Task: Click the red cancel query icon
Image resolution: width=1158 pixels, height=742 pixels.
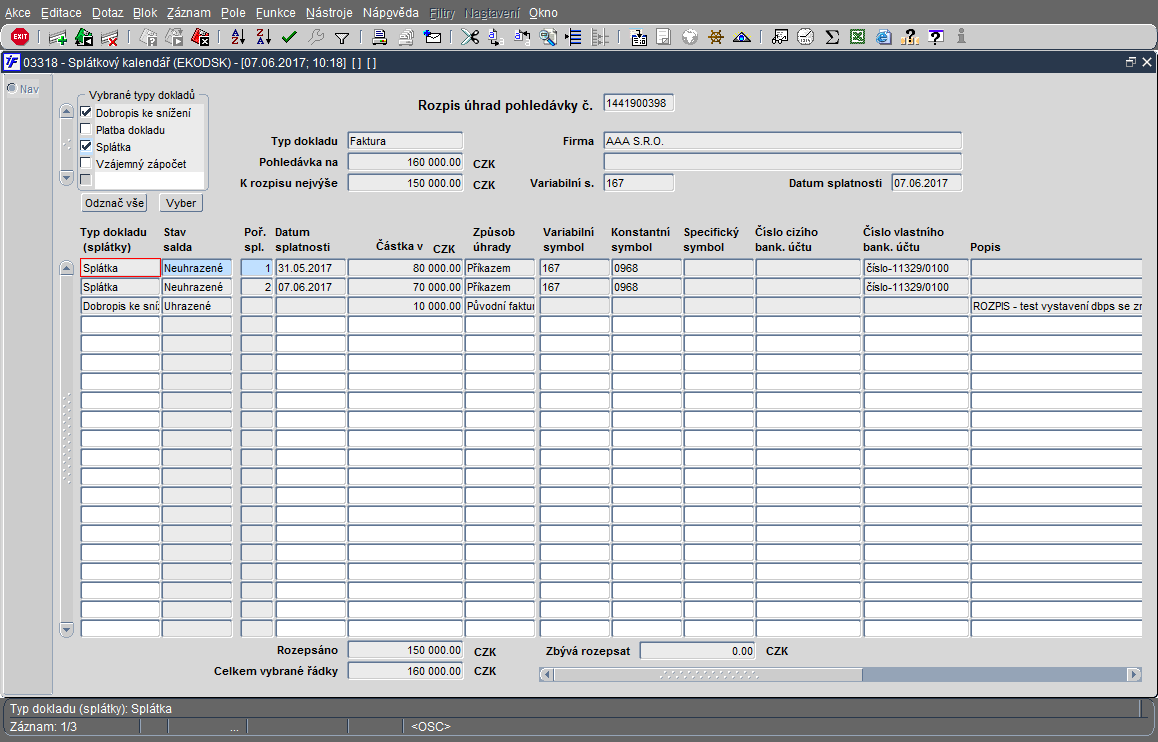Action: [x=200, y=37]
